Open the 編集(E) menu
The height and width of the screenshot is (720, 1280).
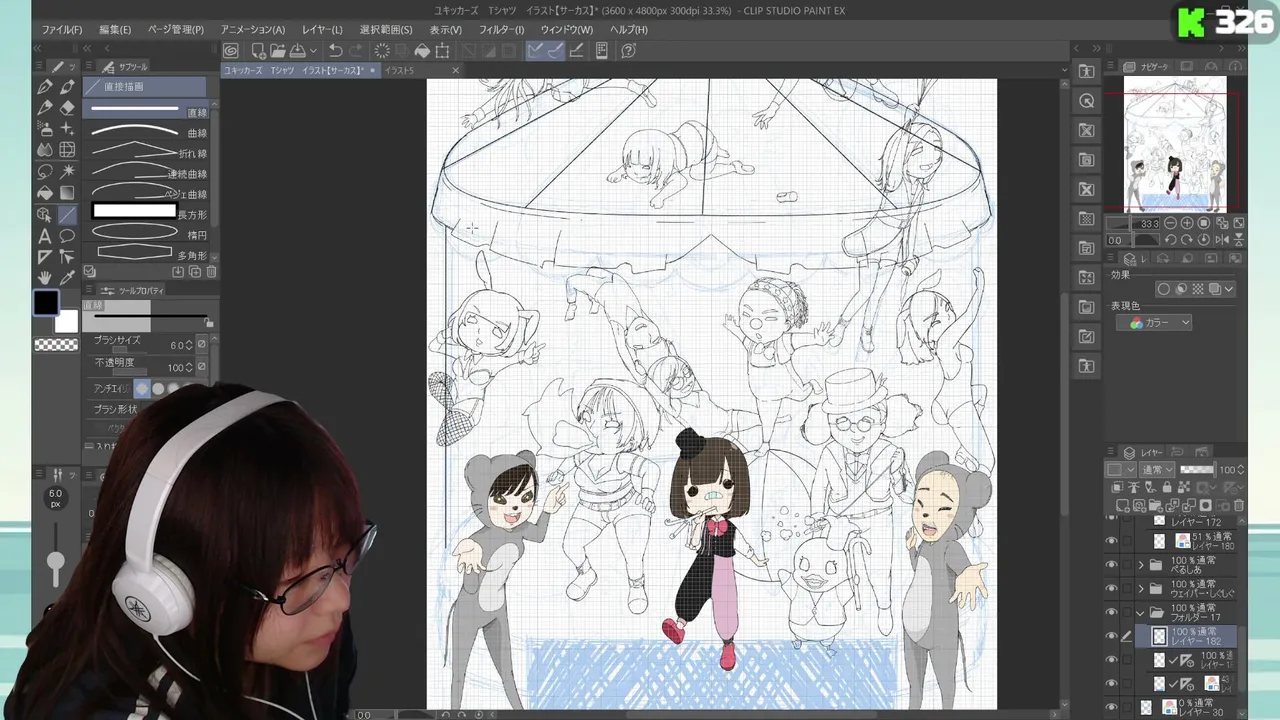(115, 30)
